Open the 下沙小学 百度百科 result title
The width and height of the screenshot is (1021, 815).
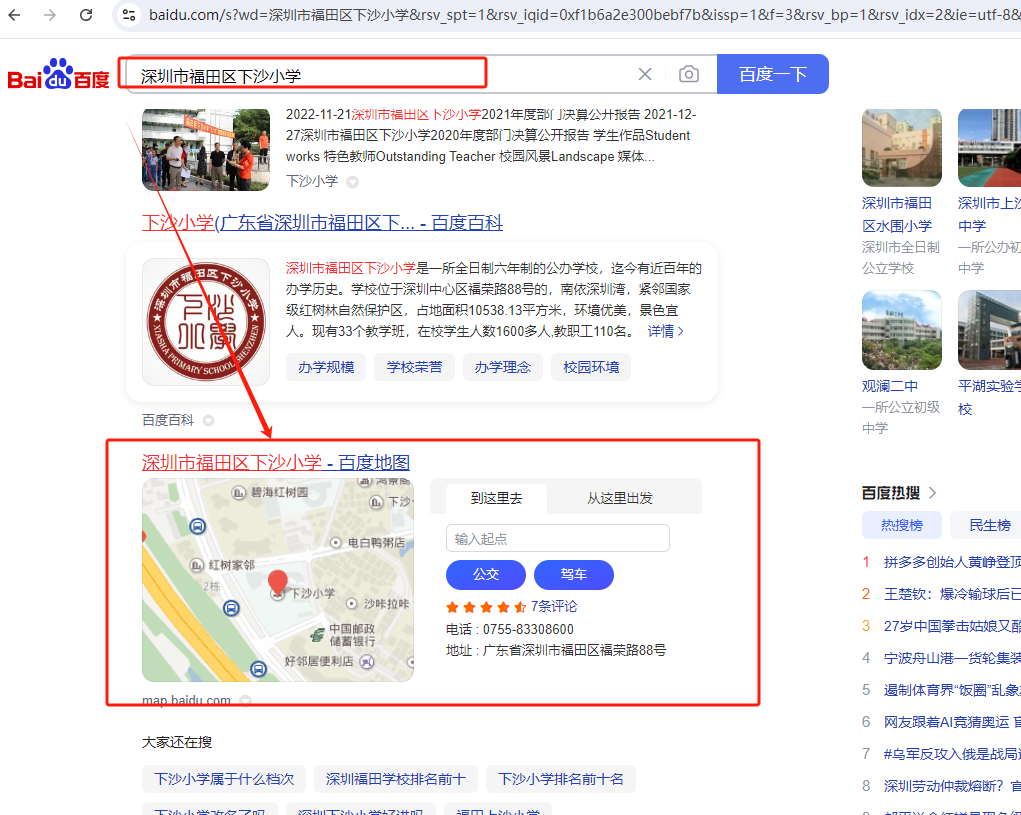pos(322,223)
